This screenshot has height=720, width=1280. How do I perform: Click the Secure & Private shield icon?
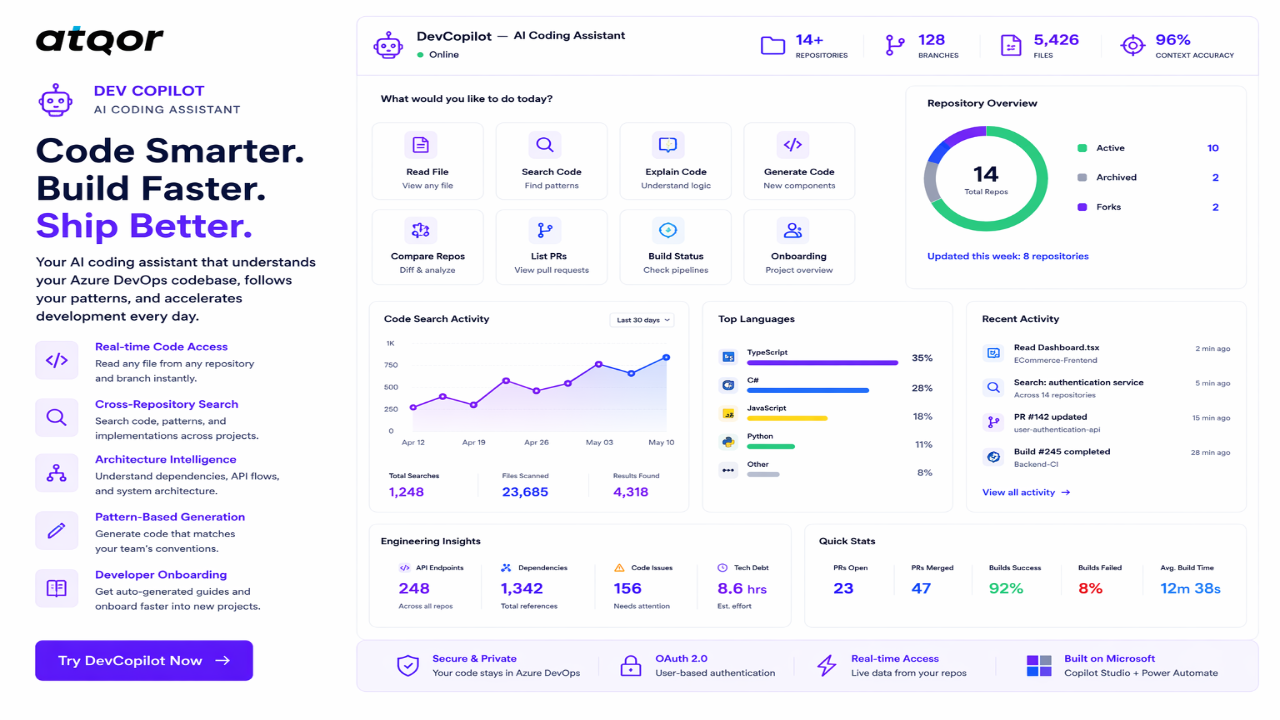408,666
